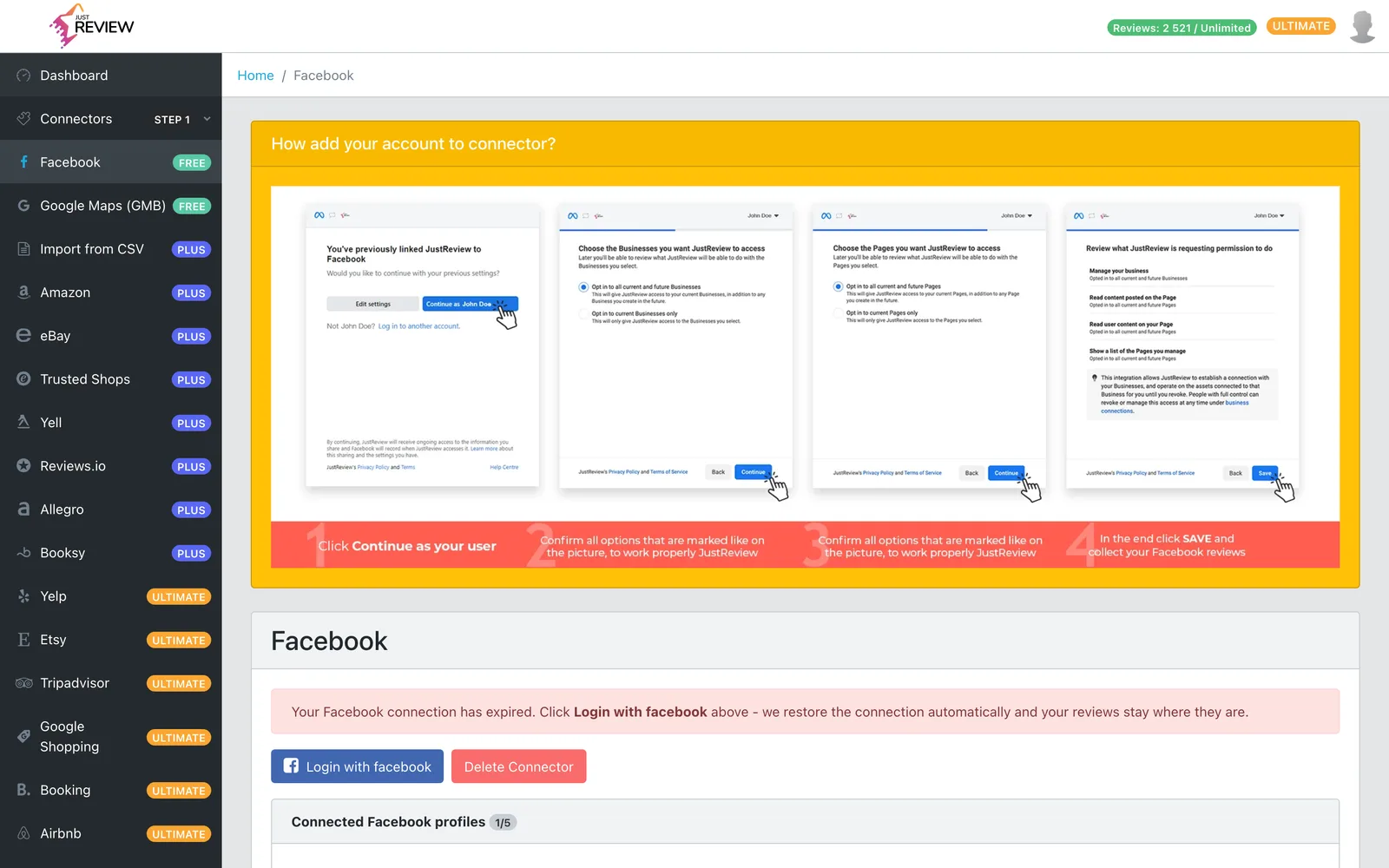Click the Home breadcrumb link
The image size is (1389, 868).
click(x=255, y=76)
